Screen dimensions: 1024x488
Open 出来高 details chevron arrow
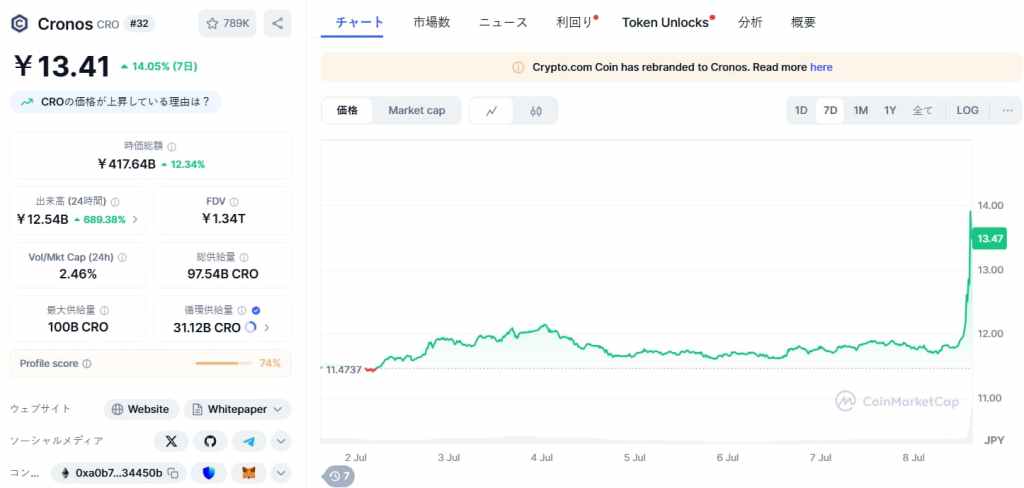tap(135, 220)
